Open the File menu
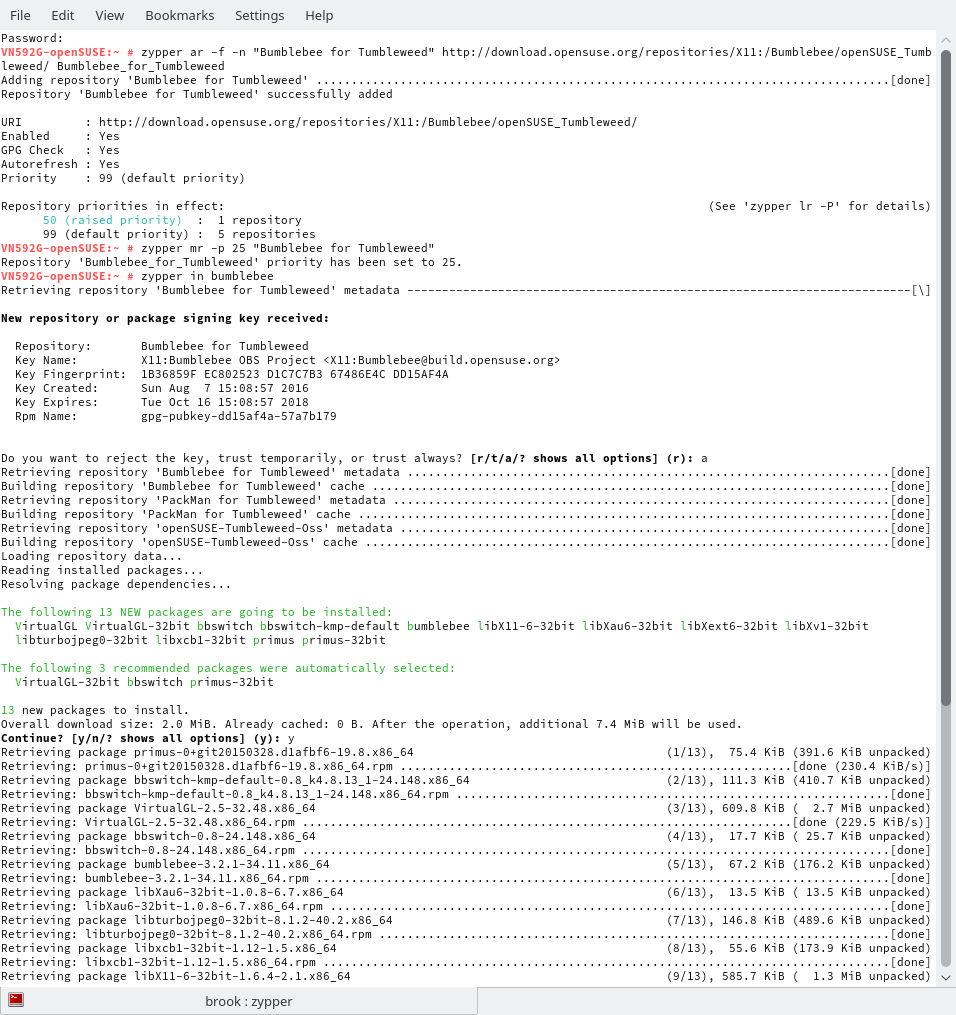This screenshot has width=956, height=1015. 20,16
